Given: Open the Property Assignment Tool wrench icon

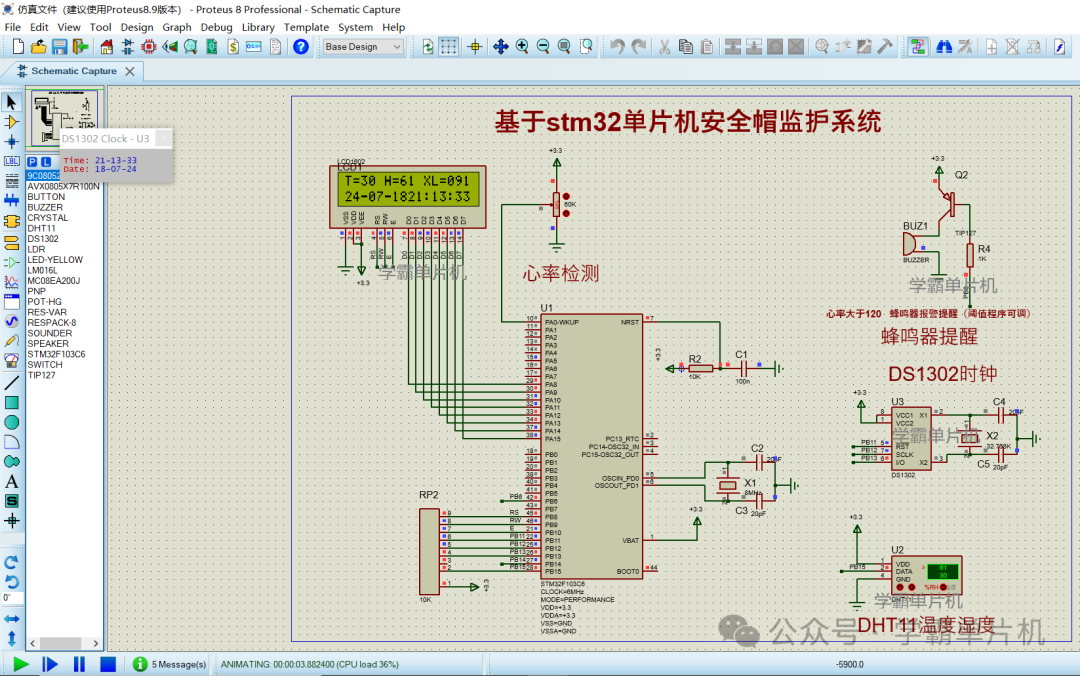Looking at the screenshot, I should (x=965, y=46).
